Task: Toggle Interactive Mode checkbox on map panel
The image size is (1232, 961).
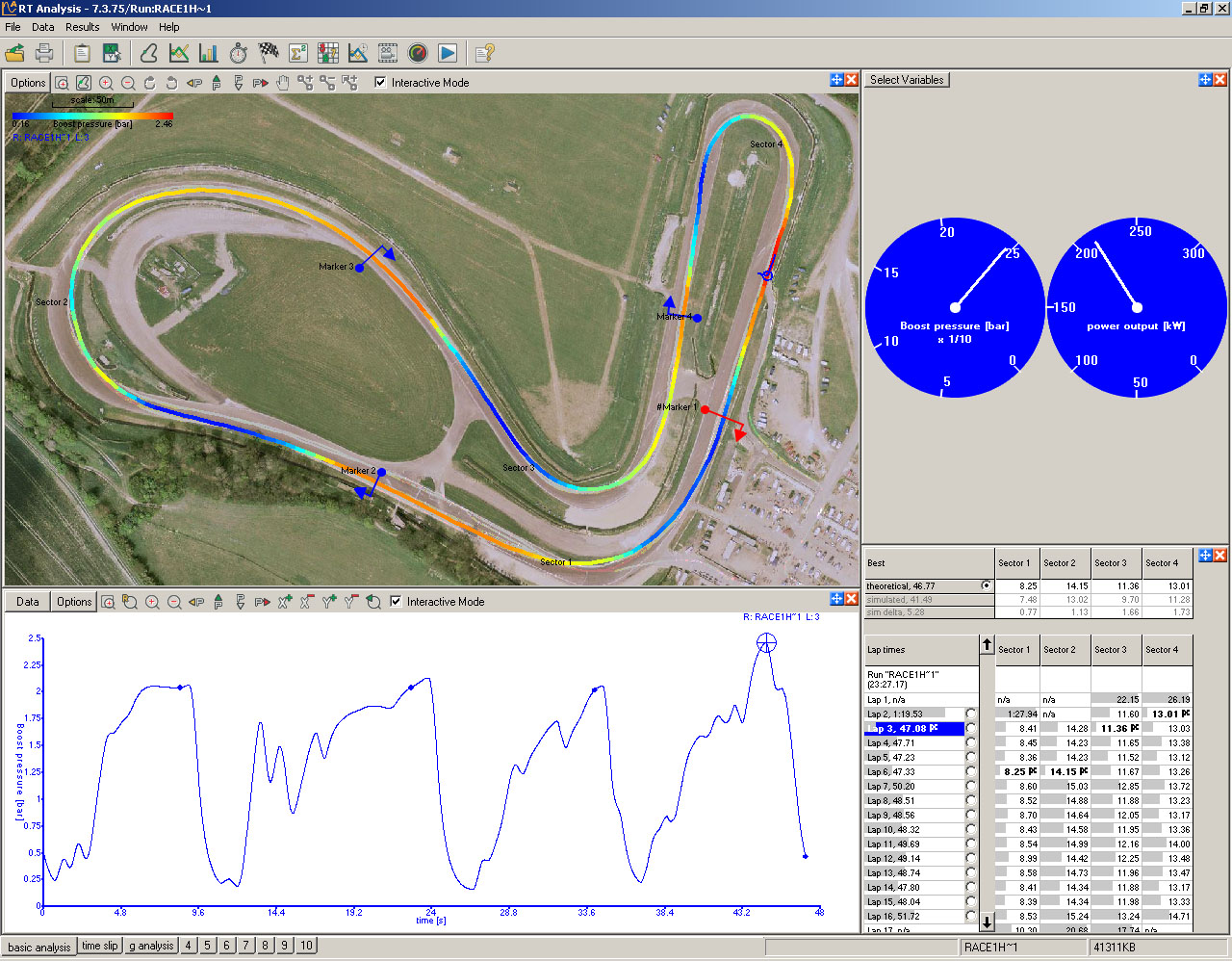Action: pyautogui.click(x=380, y=83)
